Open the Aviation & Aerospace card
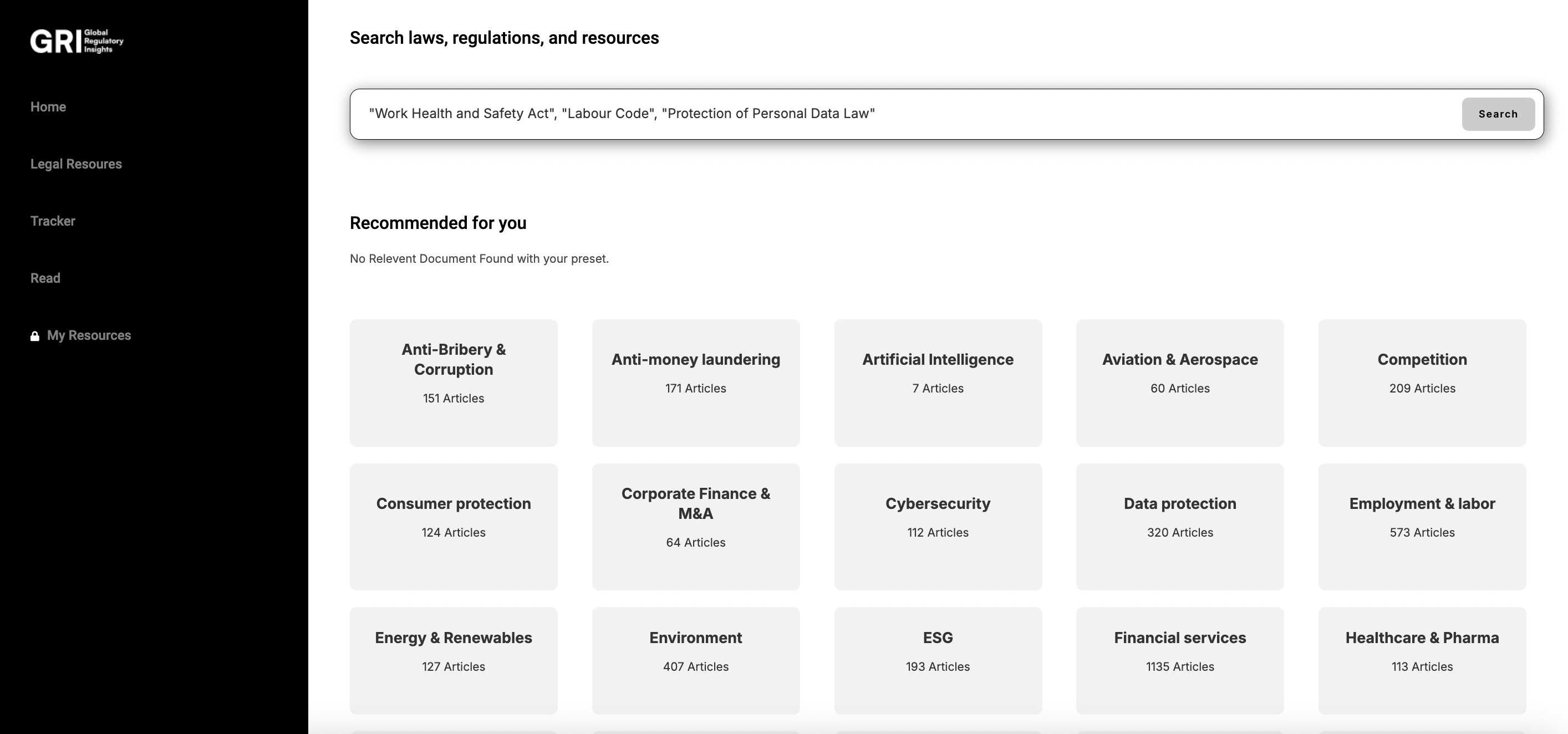The height and width of the screenshot is (734, 1568). pyautogui.click(x=1180, y=383)
